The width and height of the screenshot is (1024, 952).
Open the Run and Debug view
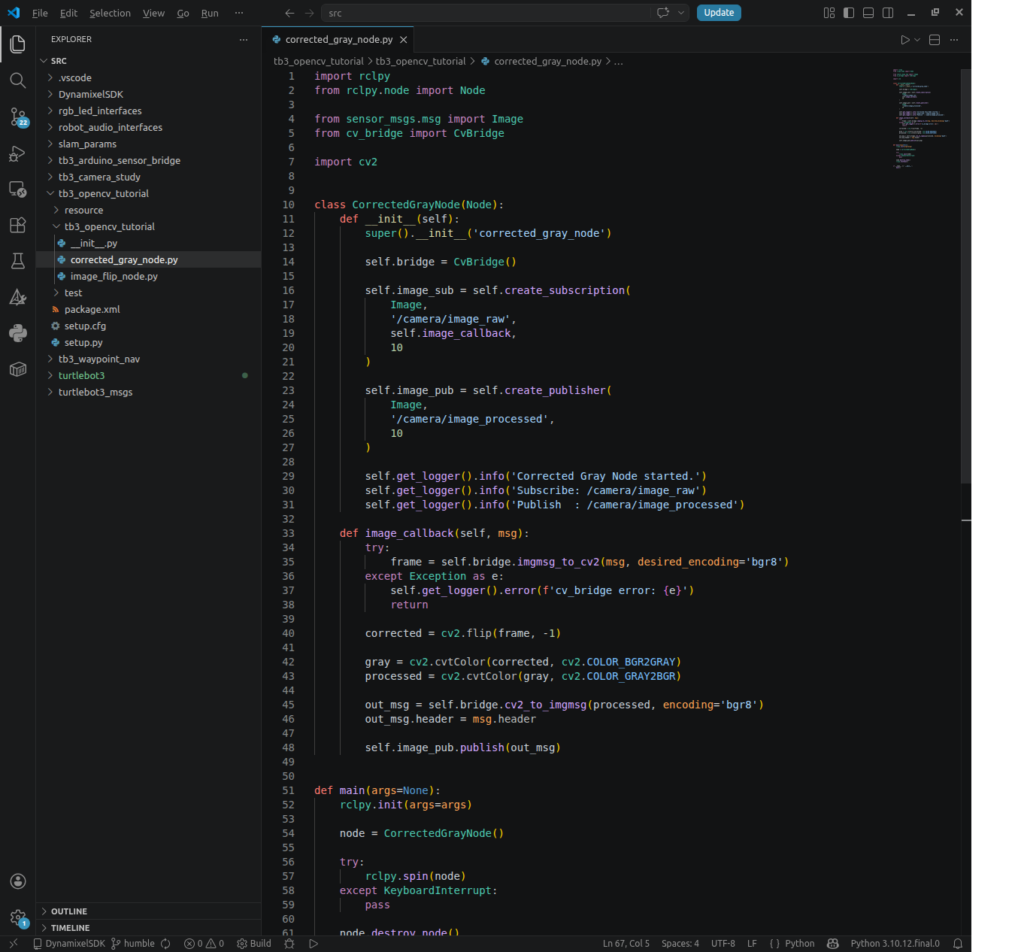pos(18,153)
